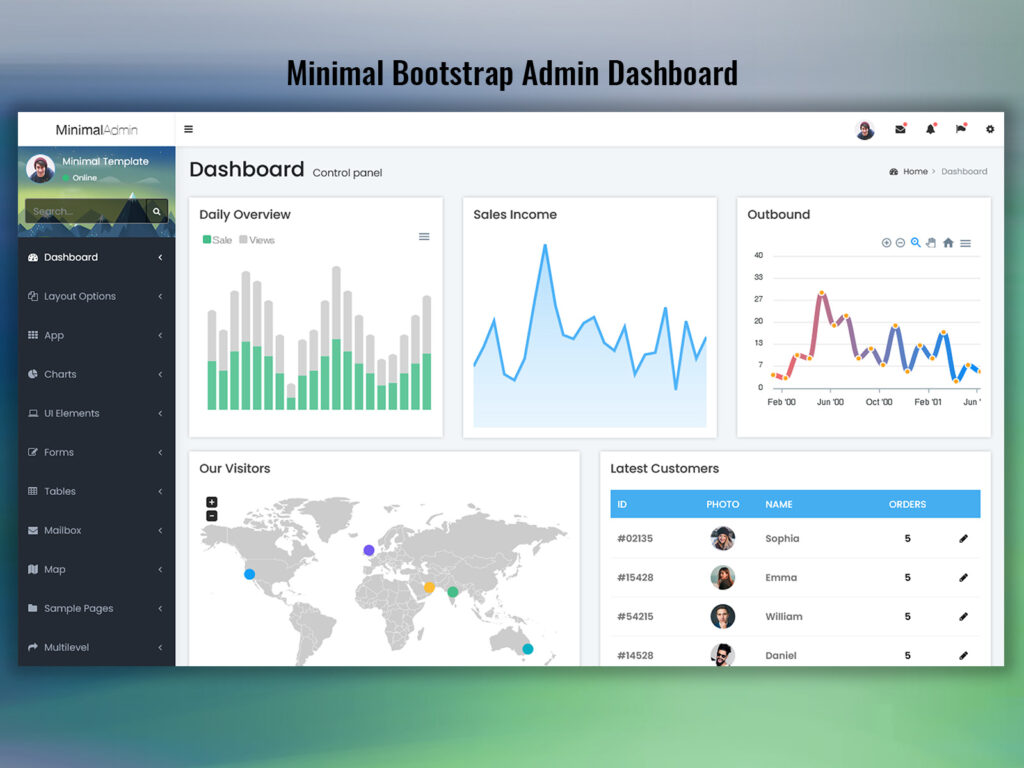The width and height of the screenshot is (1024, 768).
Task: Sort table by NAME column header
Action: pos(778,504)
